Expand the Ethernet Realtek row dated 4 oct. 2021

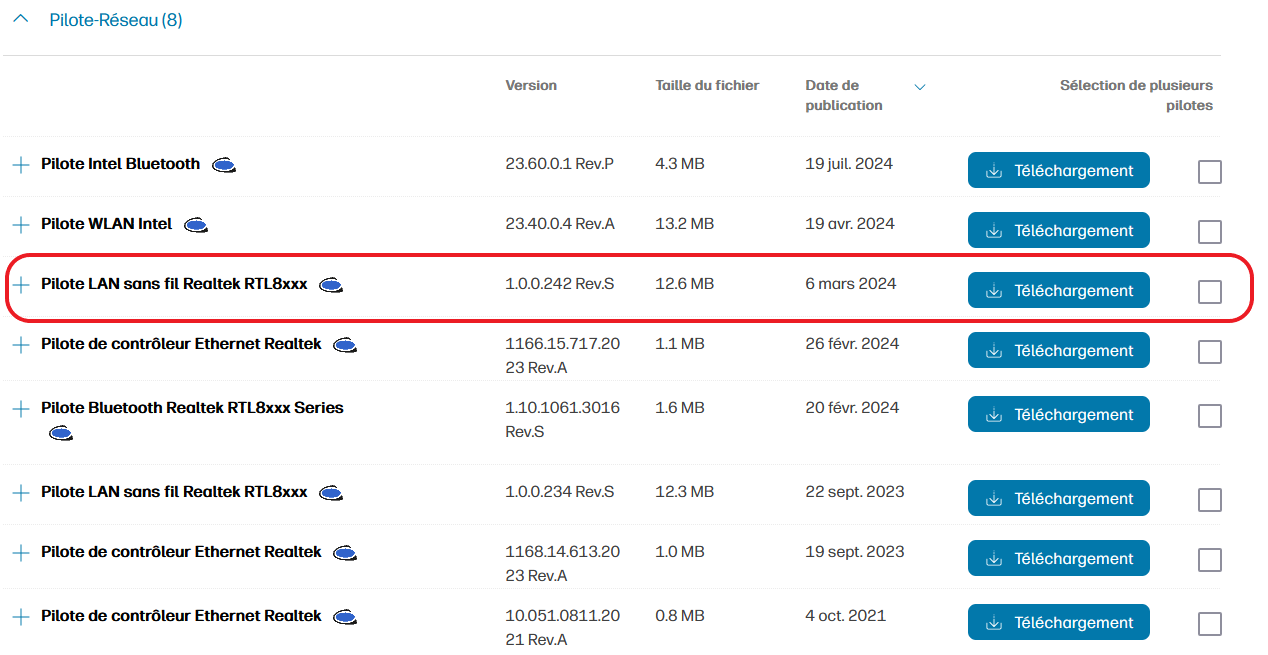tap(20, 616)
